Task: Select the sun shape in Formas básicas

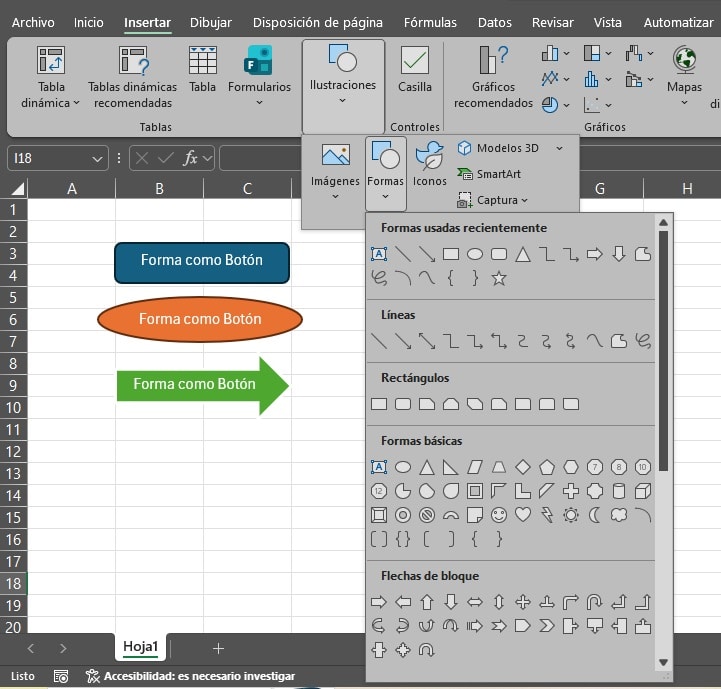Action: [x=571, y=515]
